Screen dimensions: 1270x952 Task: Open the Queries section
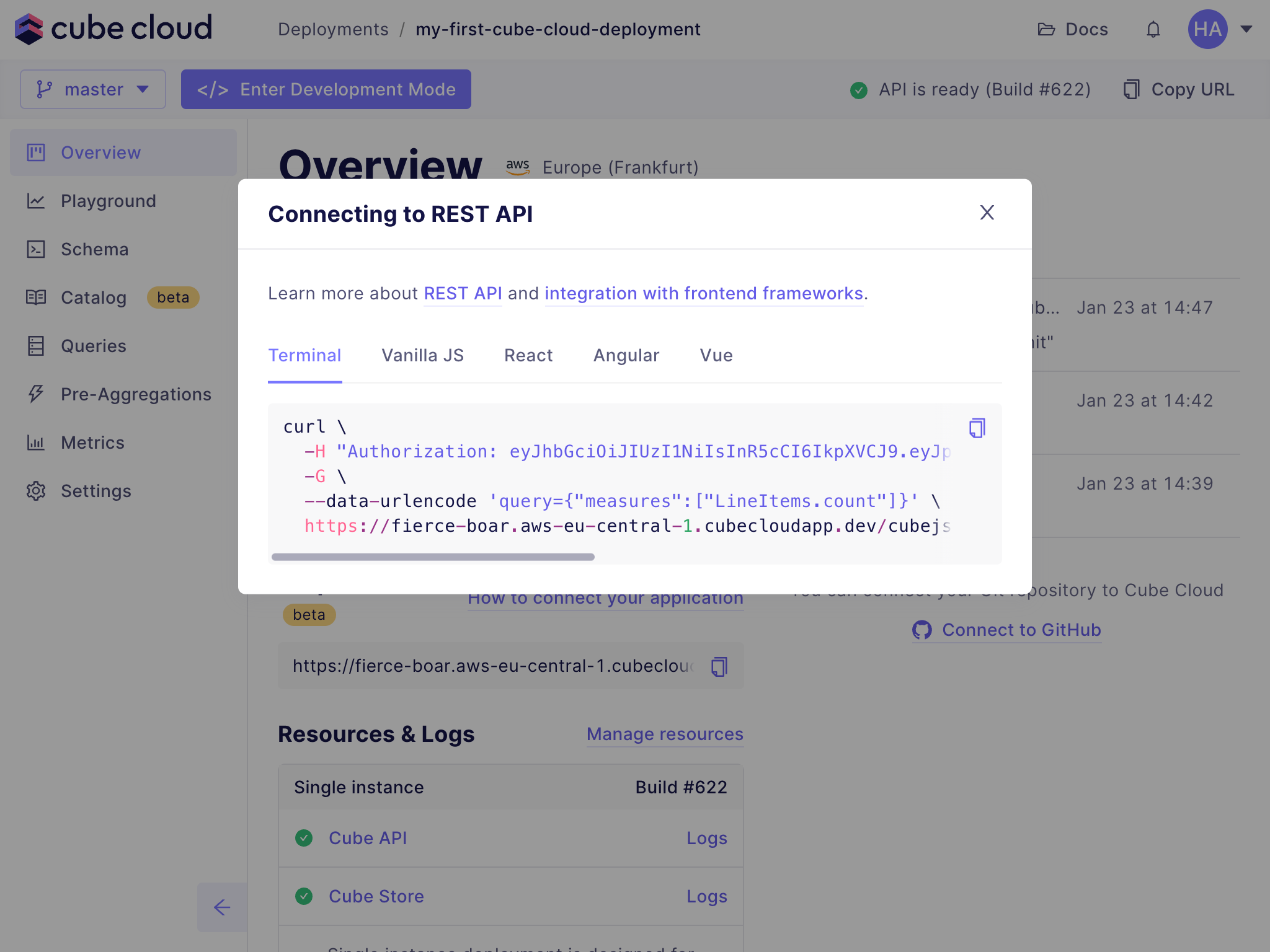(93, 346)
